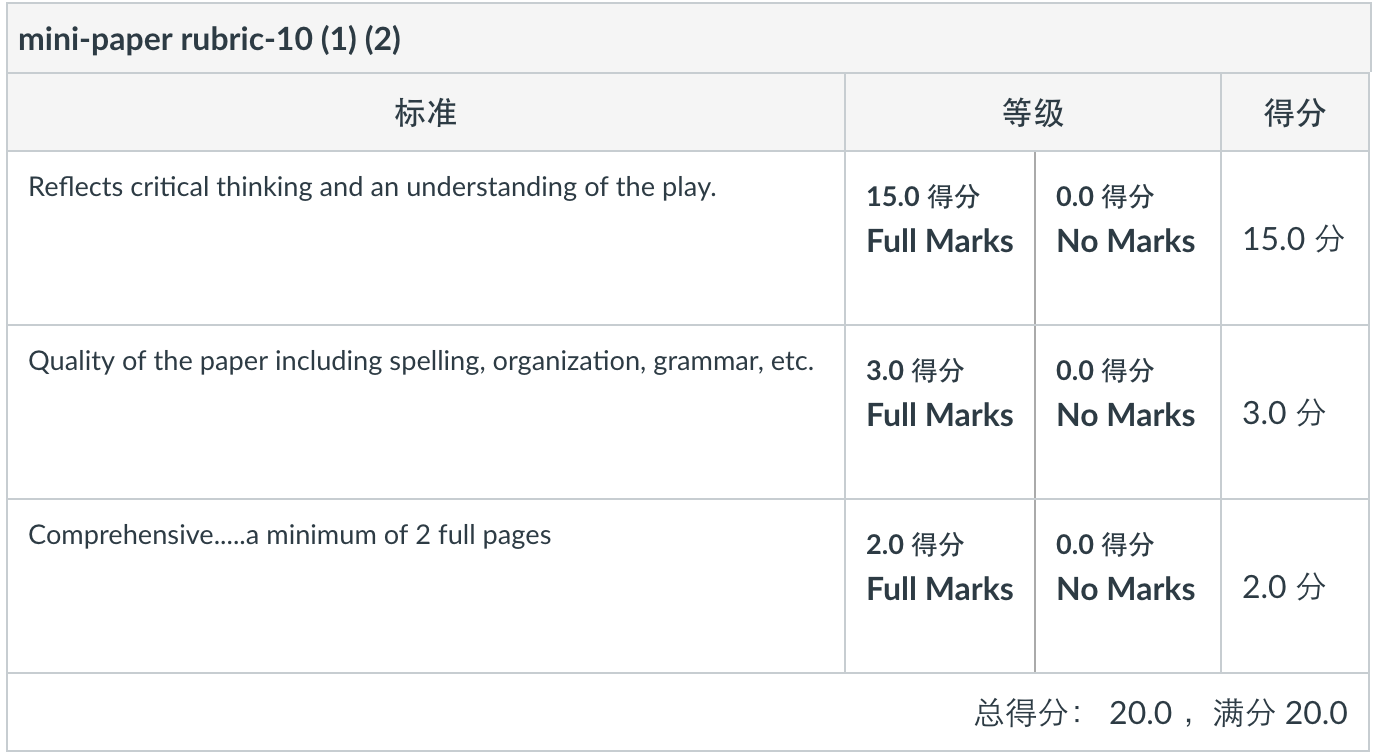Click the 3.0 得分 points label
The height and width of the screenshot is (756, 1374).
(915, 370)
